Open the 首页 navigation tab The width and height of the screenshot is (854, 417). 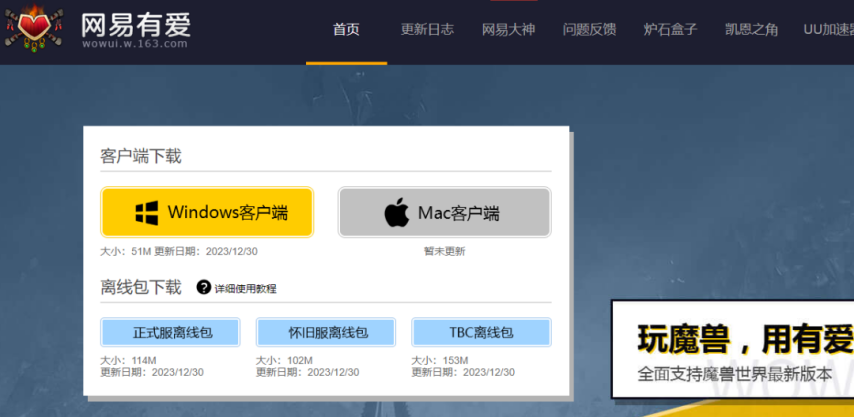pyautogui.click(x=346, y=29)
